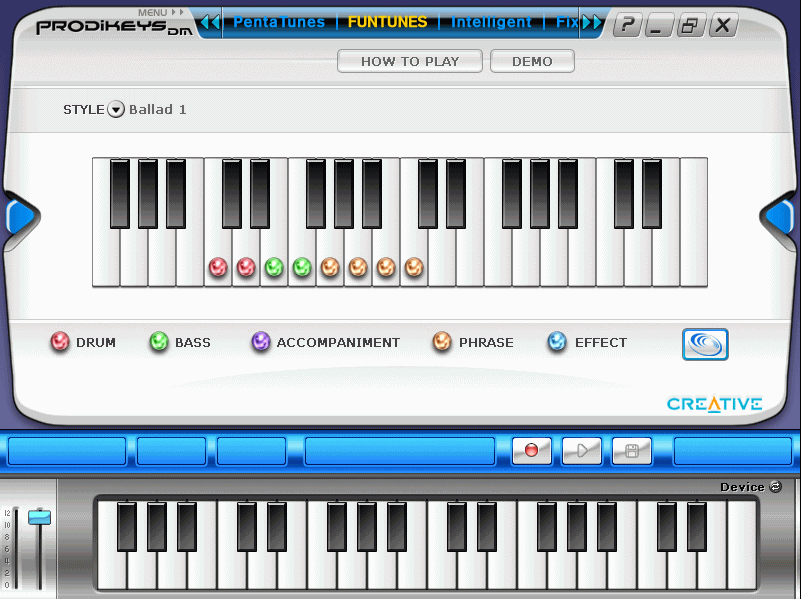Click the Device label above the lower keyboard

click(x=742, y=487)
